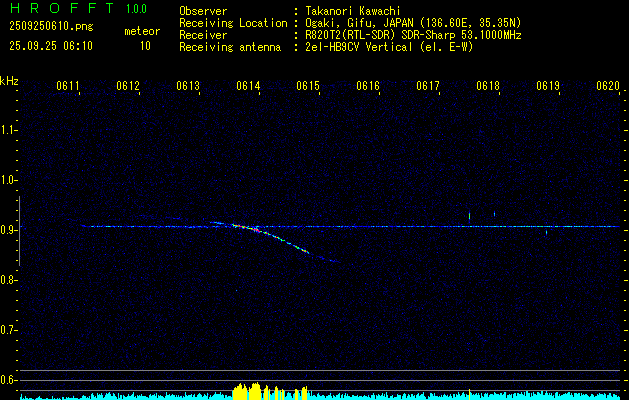629x400 pixels.
Task: Click the Receiver label
Action: pyautogui.click(x=203, y=35)
